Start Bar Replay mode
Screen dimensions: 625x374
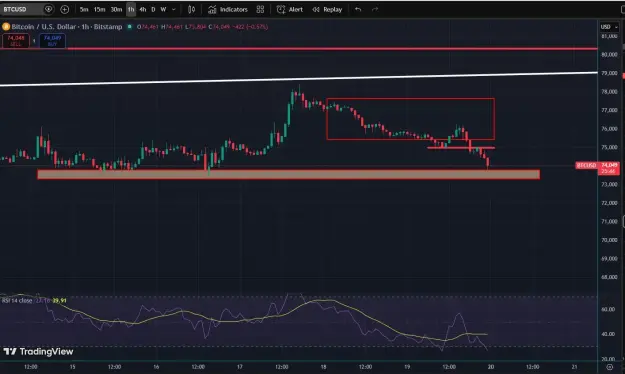click(x=327, y=9)
